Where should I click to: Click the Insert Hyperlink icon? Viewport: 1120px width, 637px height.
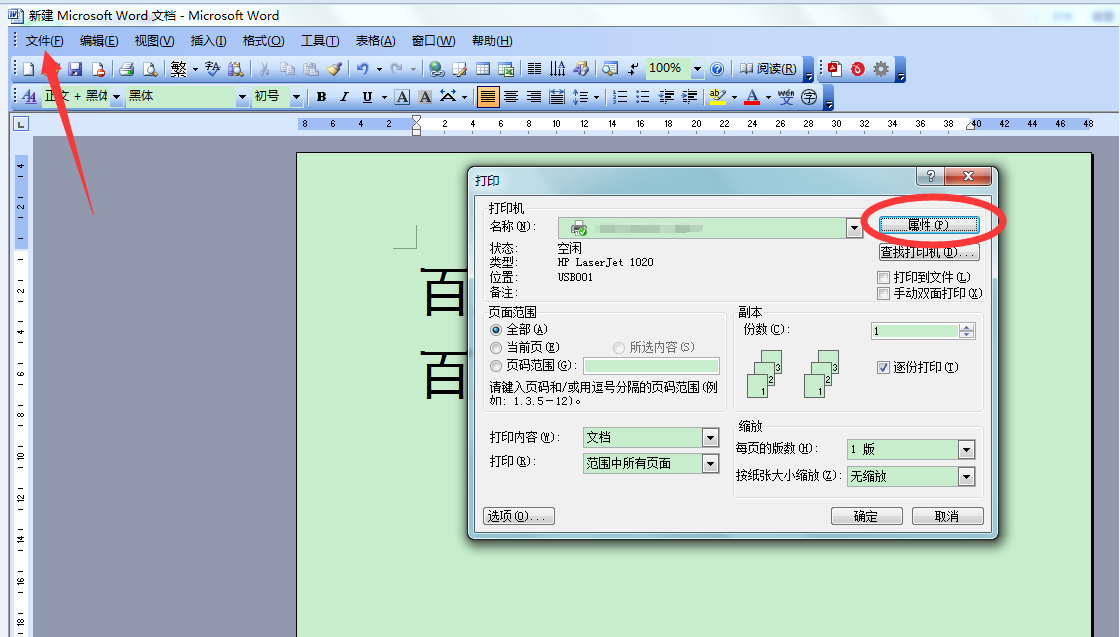pyautogui.click(x=438, y=69)
